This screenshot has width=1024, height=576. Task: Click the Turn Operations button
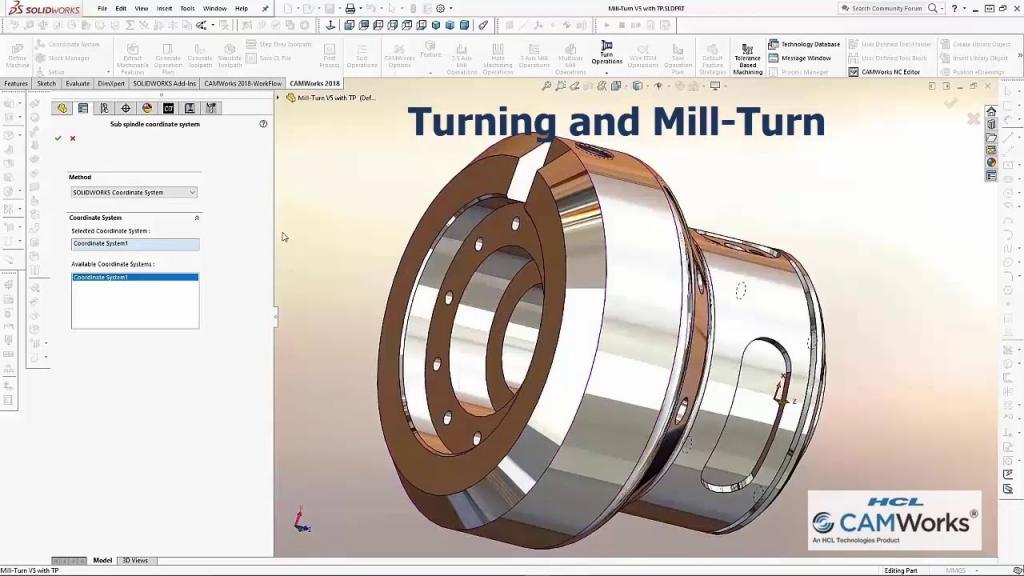click(607, 52)
